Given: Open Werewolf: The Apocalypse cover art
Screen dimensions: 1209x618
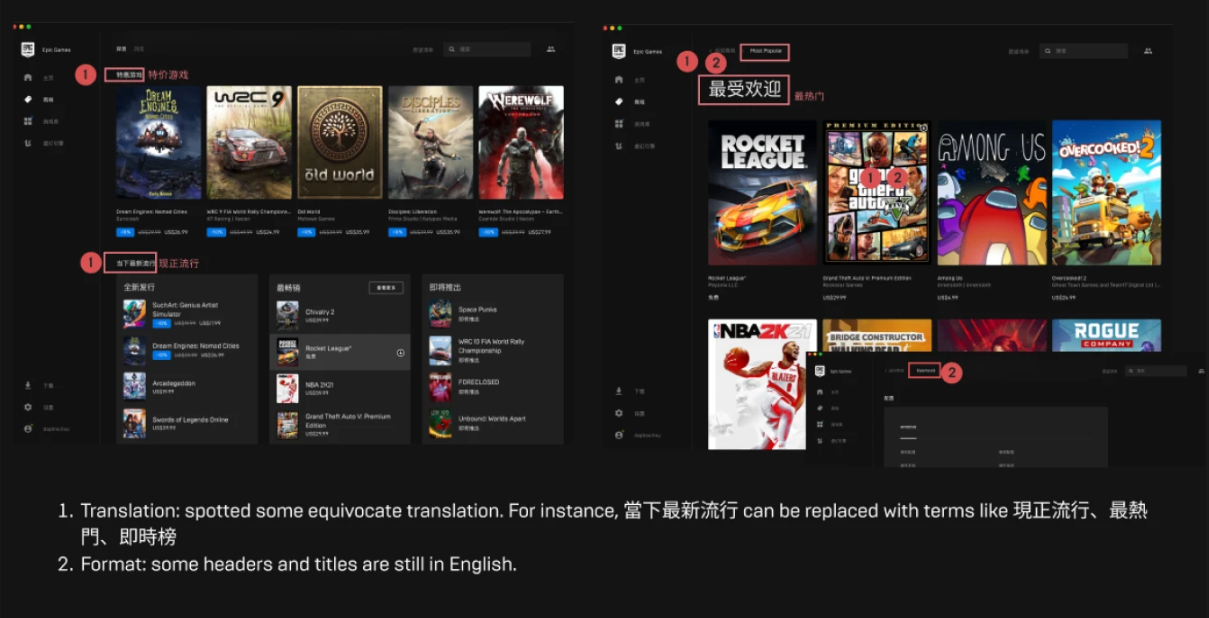Looking at the screenshot, I should pos(521,142).
